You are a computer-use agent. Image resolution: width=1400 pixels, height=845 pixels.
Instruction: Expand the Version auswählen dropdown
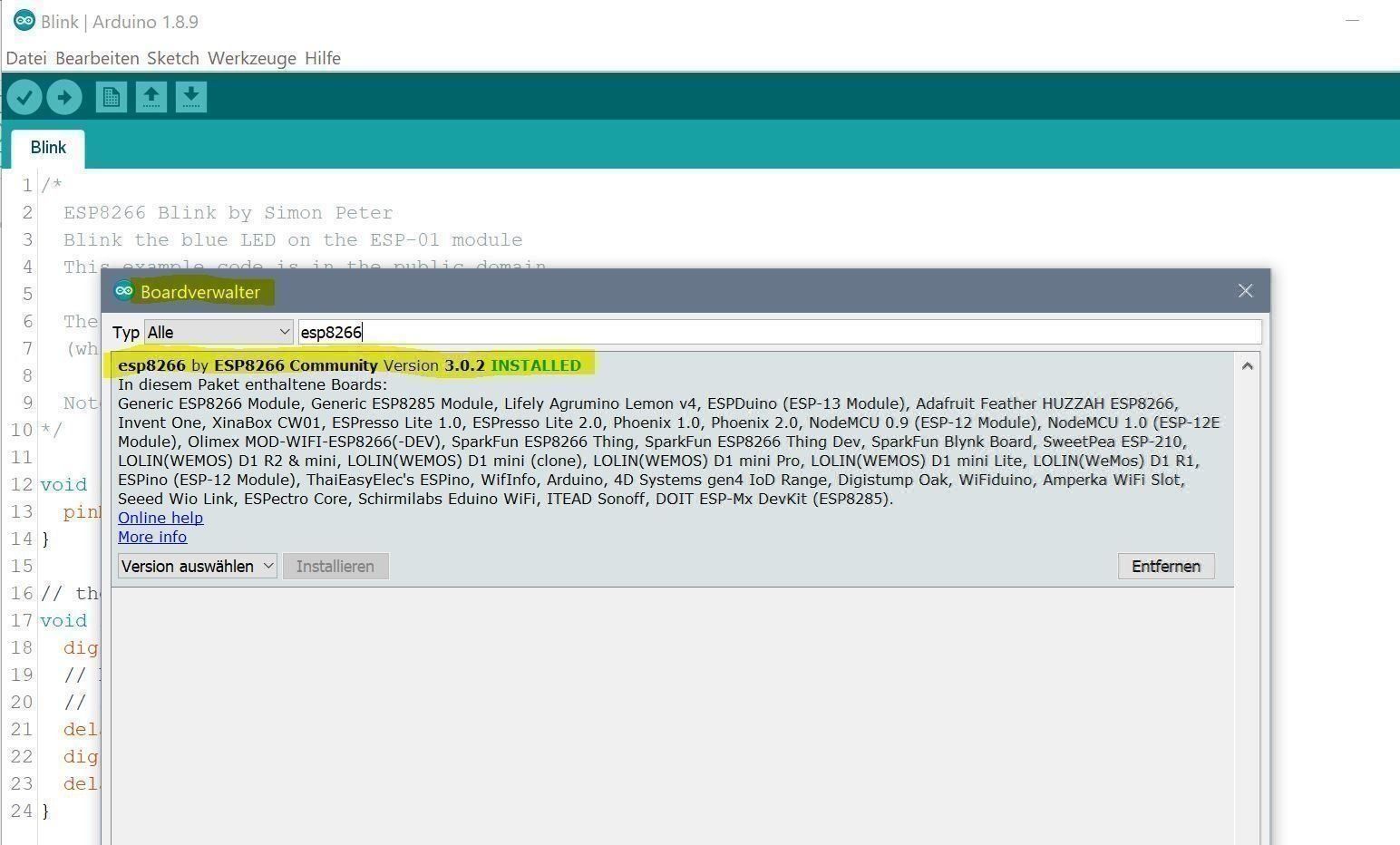pos(198,566)
